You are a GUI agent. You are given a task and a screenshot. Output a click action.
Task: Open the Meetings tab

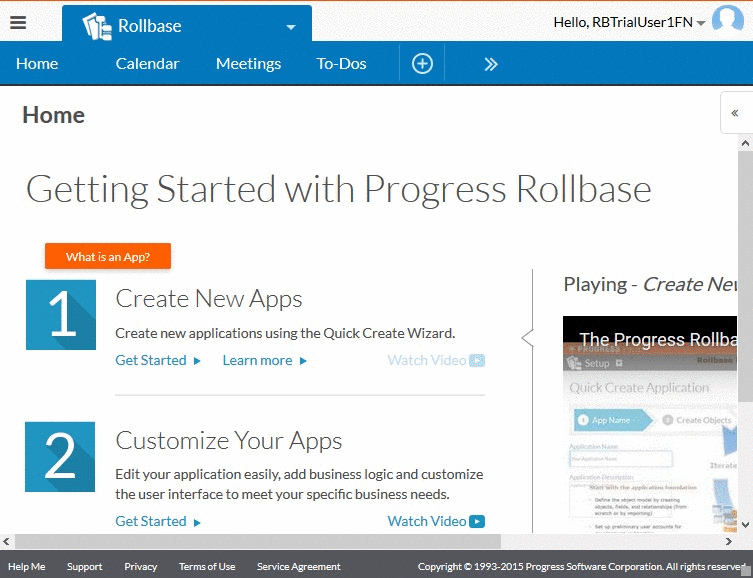248,64
